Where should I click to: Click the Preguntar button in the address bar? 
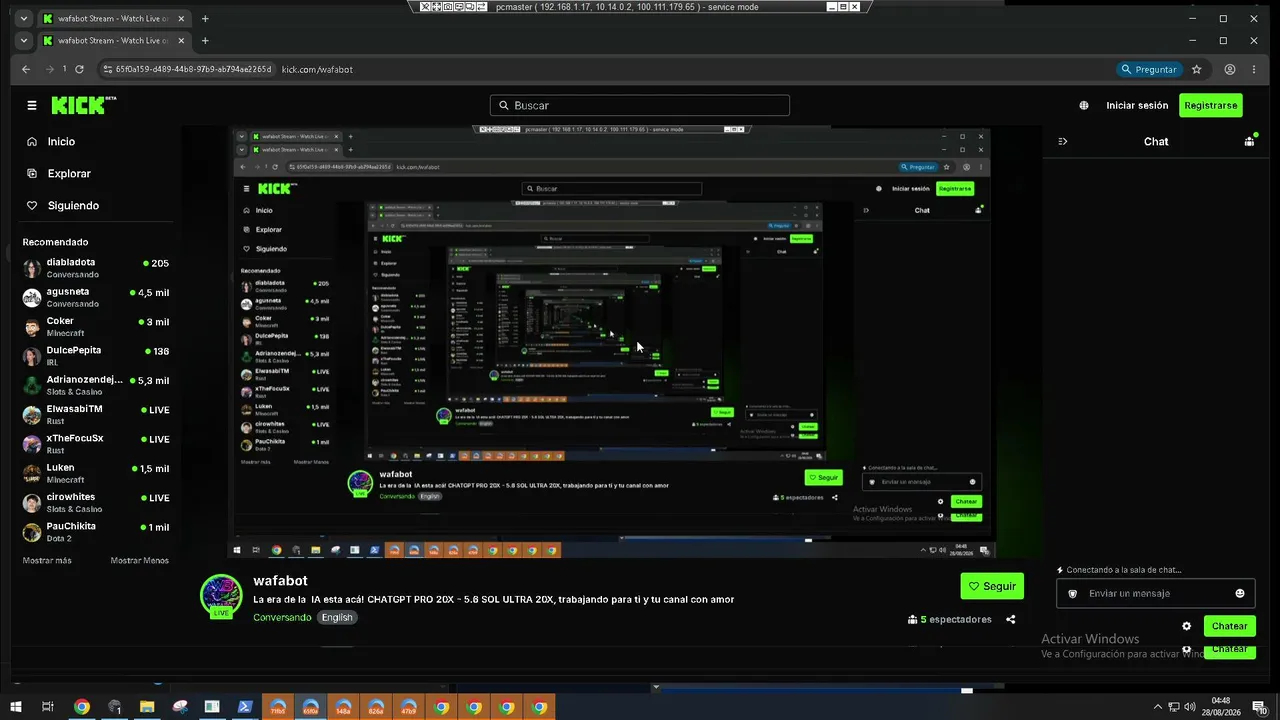(x=1149, y=69)
